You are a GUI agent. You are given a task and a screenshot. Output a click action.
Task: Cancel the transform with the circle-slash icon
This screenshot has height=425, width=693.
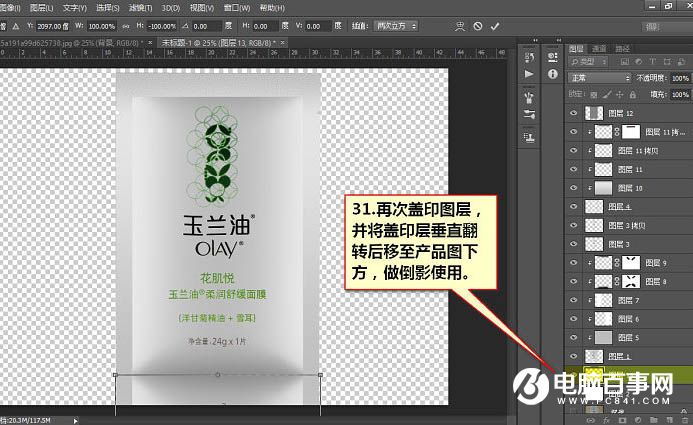click(478, 27)
